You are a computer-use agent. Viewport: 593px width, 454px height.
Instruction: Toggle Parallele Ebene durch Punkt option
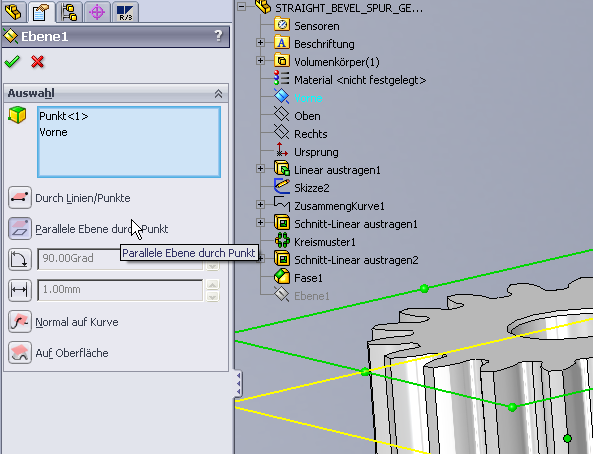(20, 229)
